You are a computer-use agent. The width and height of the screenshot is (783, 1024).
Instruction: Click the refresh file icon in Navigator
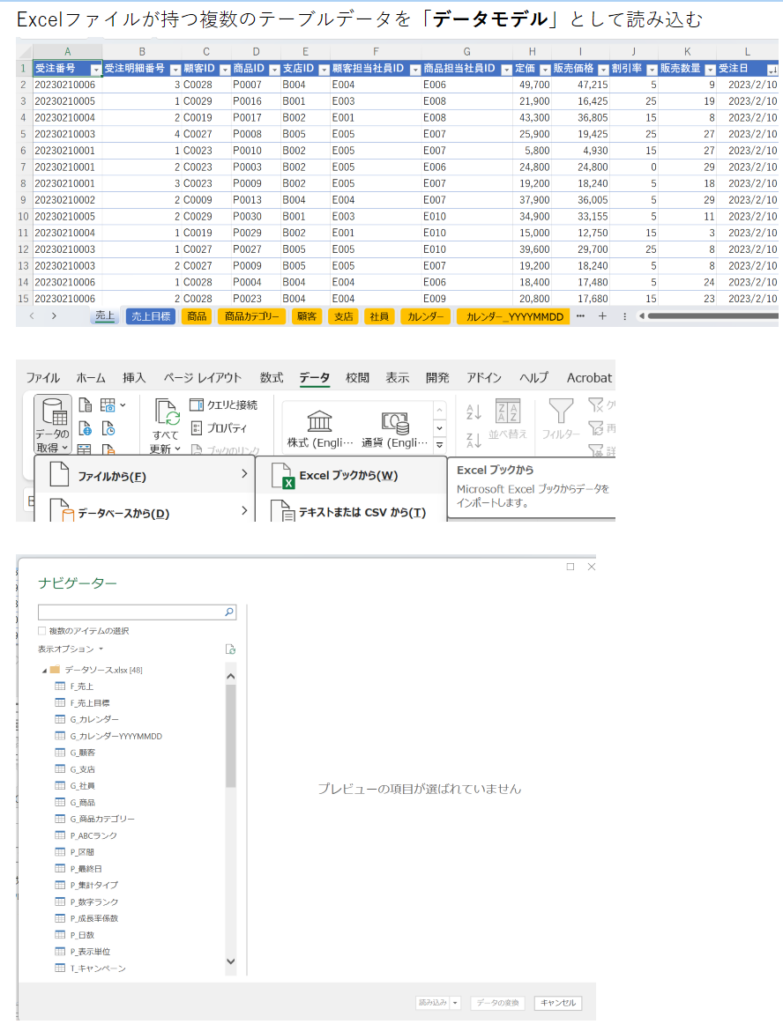(x=230, y=649)
